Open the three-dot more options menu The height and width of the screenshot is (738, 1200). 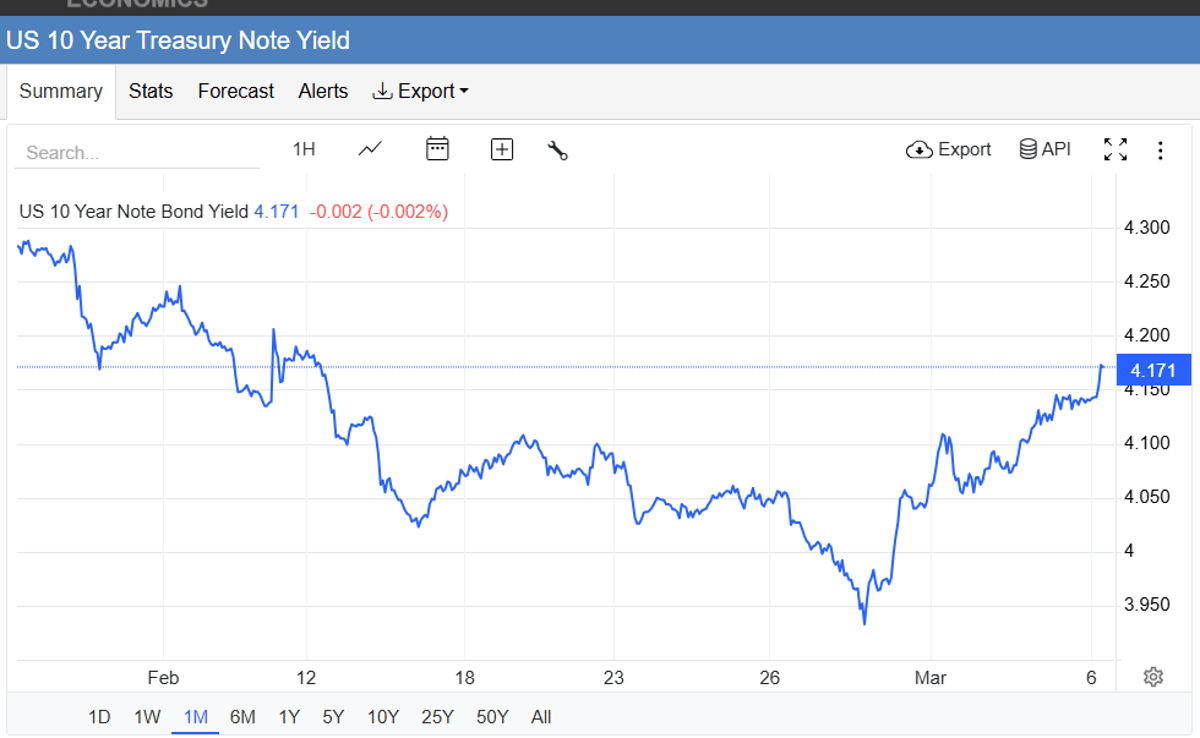coord(1160,150)
